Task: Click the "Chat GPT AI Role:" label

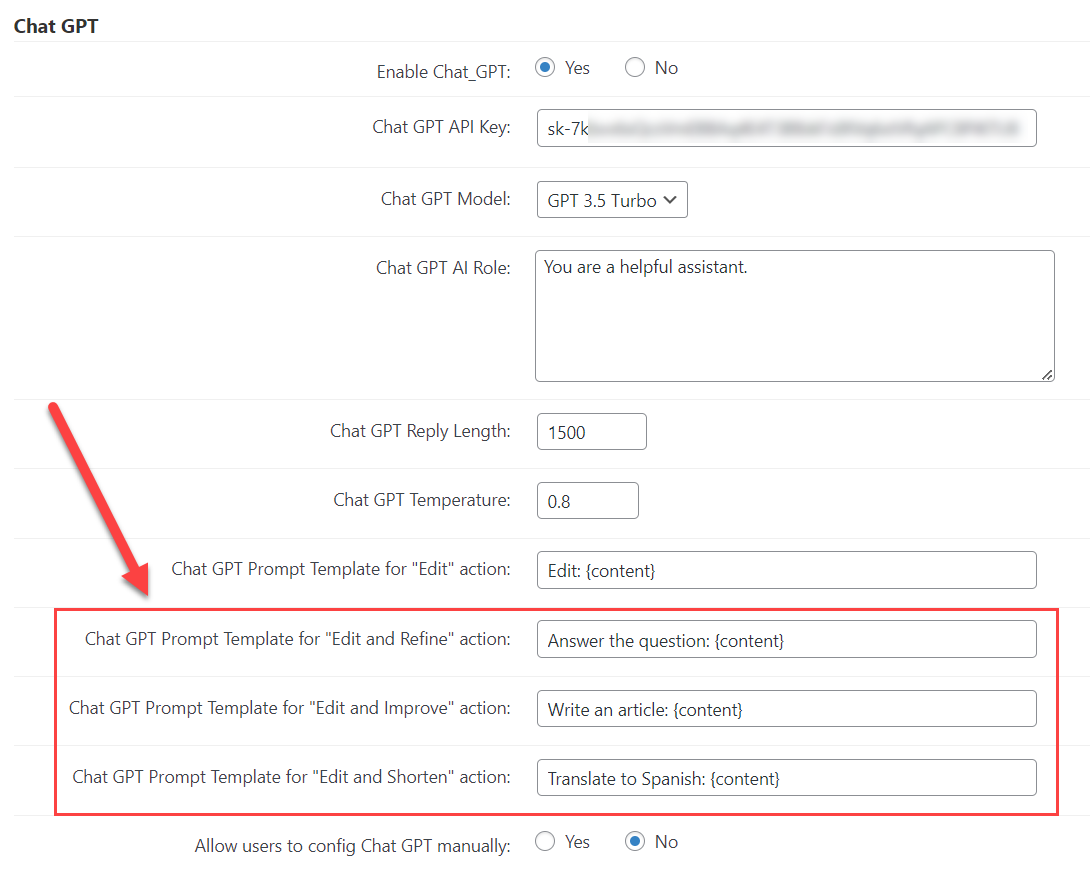Action: tap(444, 268)
